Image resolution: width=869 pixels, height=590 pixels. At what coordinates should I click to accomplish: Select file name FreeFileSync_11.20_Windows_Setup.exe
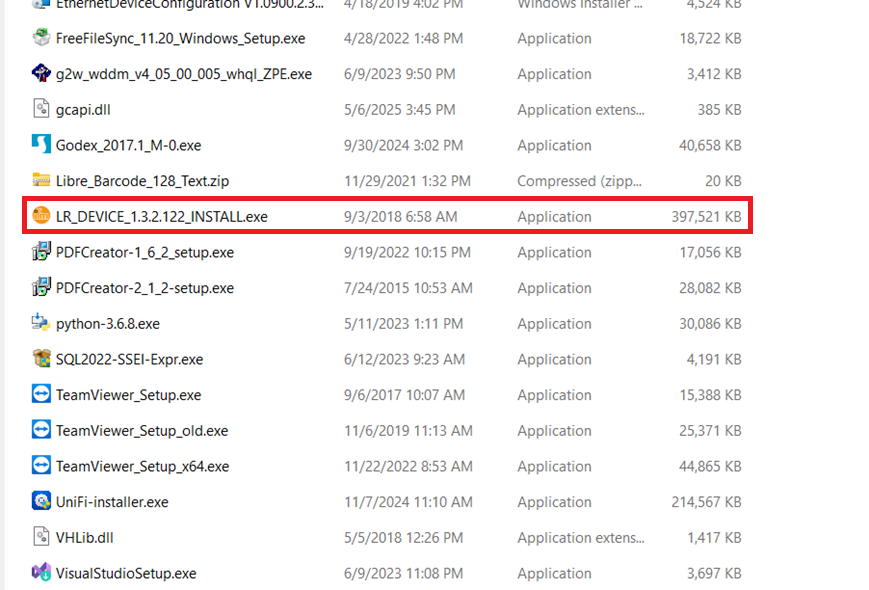180,38
